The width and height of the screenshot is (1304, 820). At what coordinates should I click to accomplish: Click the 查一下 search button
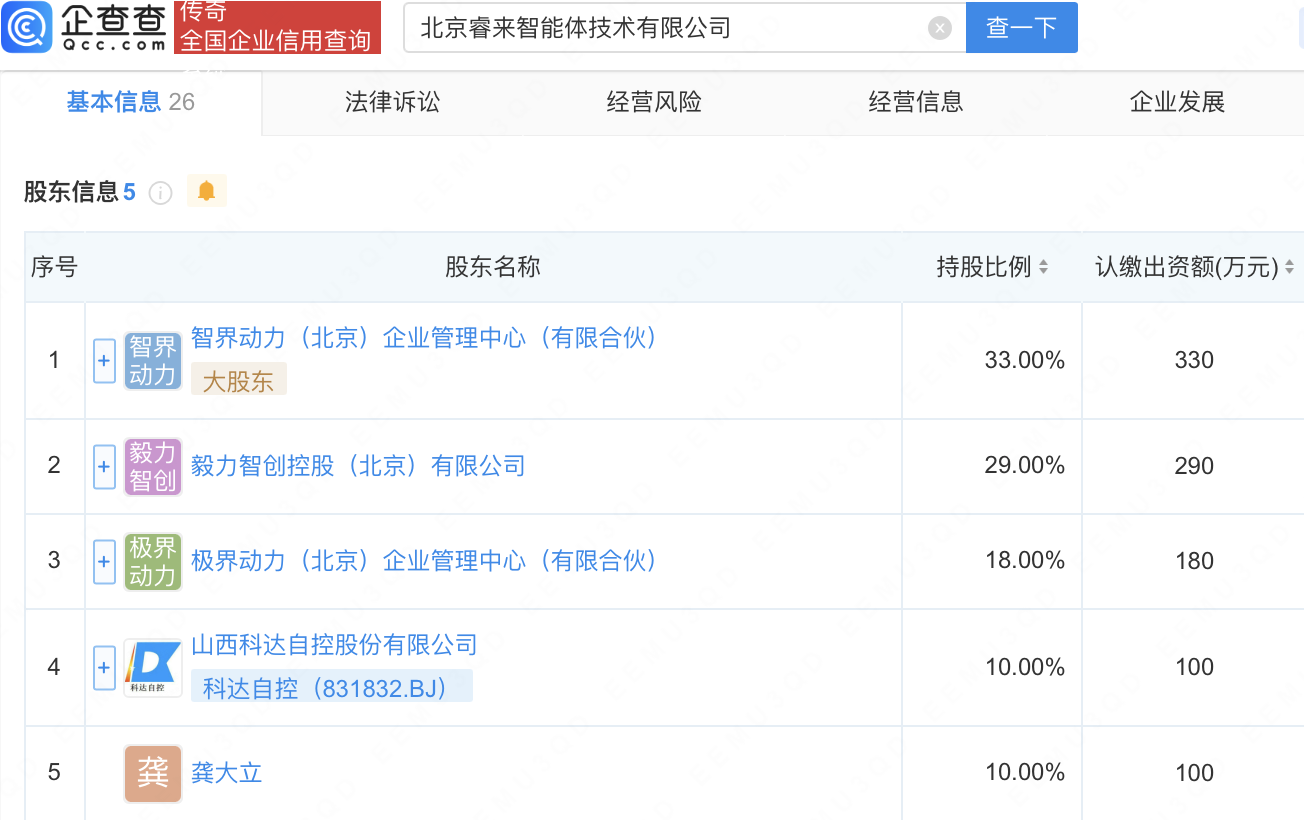[x=1021, y=28]
